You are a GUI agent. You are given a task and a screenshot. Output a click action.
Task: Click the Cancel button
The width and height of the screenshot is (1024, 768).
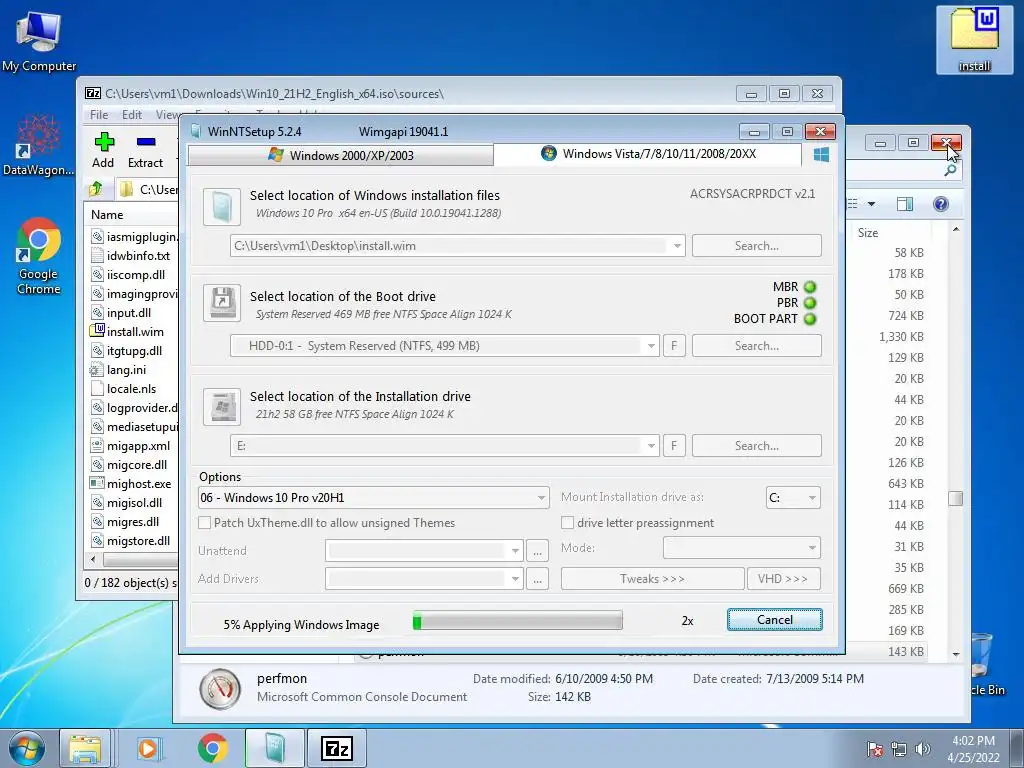coord(775,620)
